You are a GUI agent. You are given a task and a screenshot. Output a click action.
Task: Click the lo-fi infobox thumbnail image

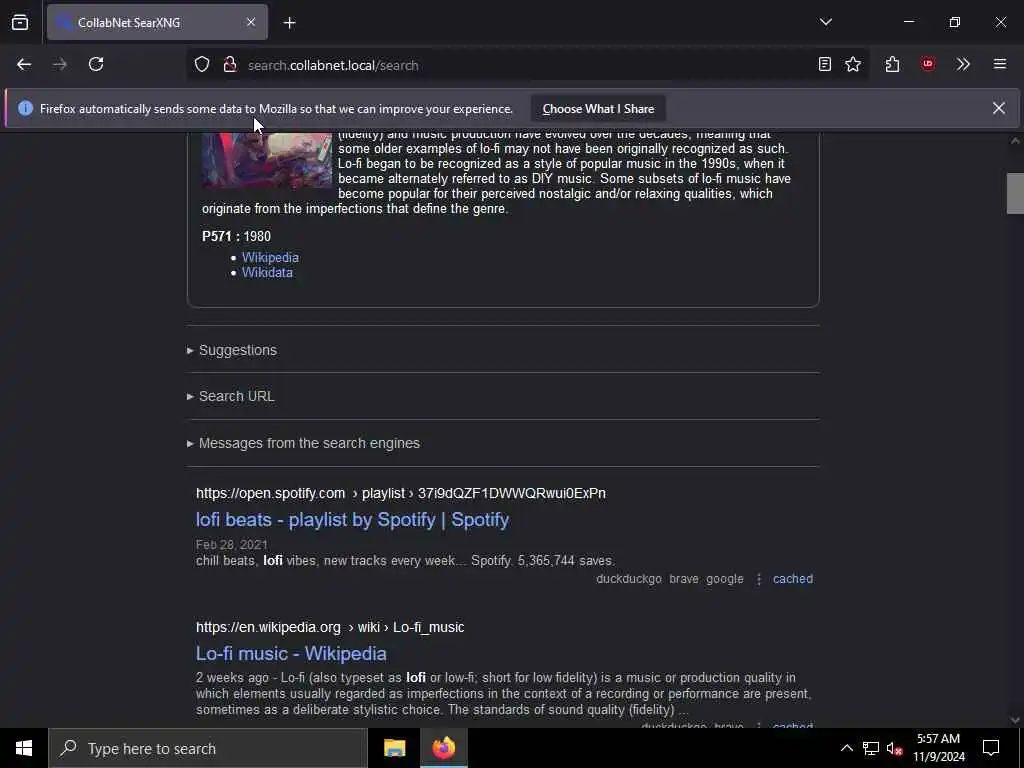(267, 161)
